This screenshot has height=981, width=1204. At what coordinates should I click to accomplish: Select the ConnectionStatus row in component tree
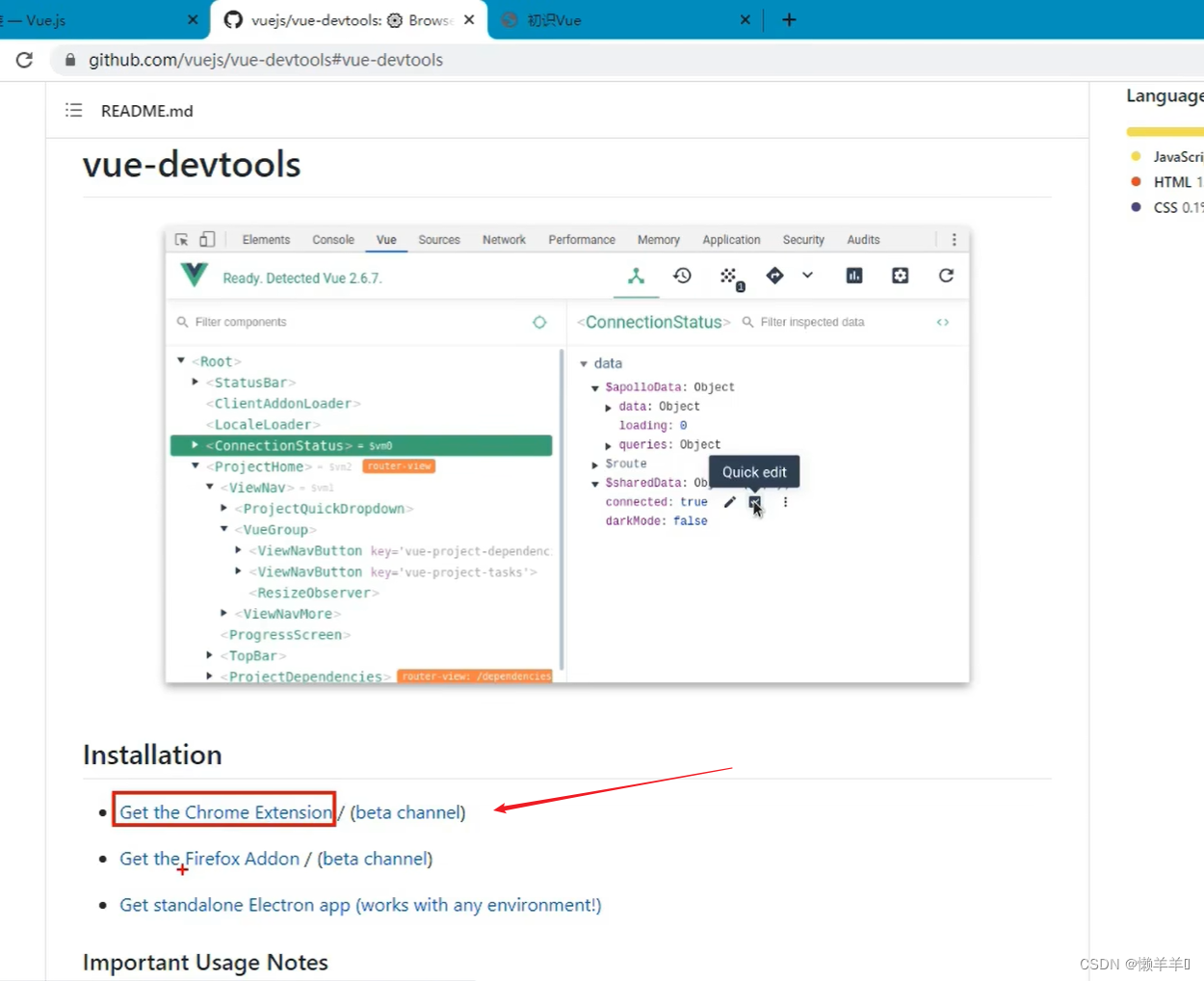tap(361, 445)
